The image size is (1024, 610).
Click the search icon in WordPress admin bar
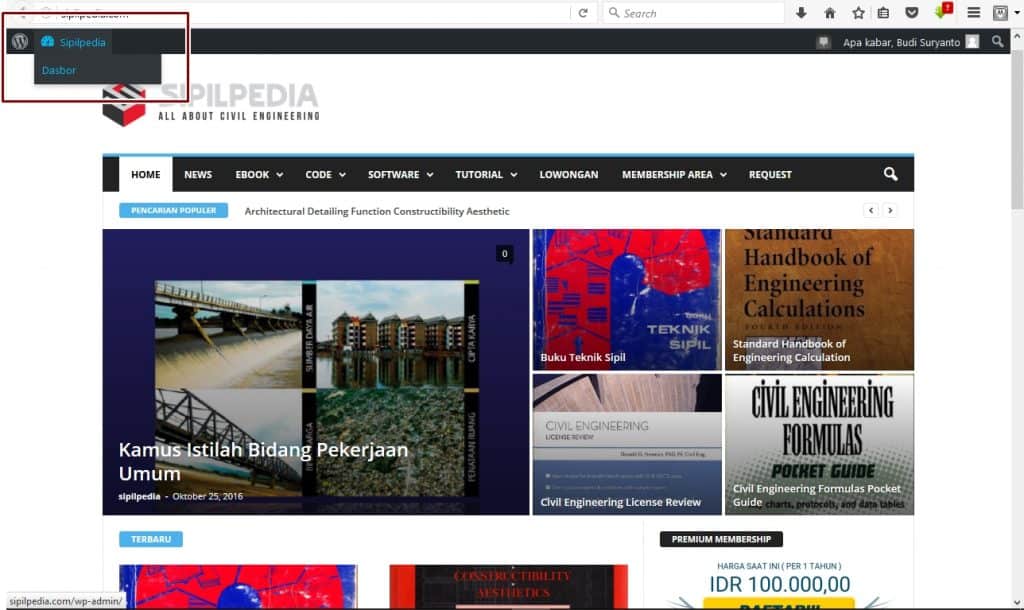pos(997,42)
